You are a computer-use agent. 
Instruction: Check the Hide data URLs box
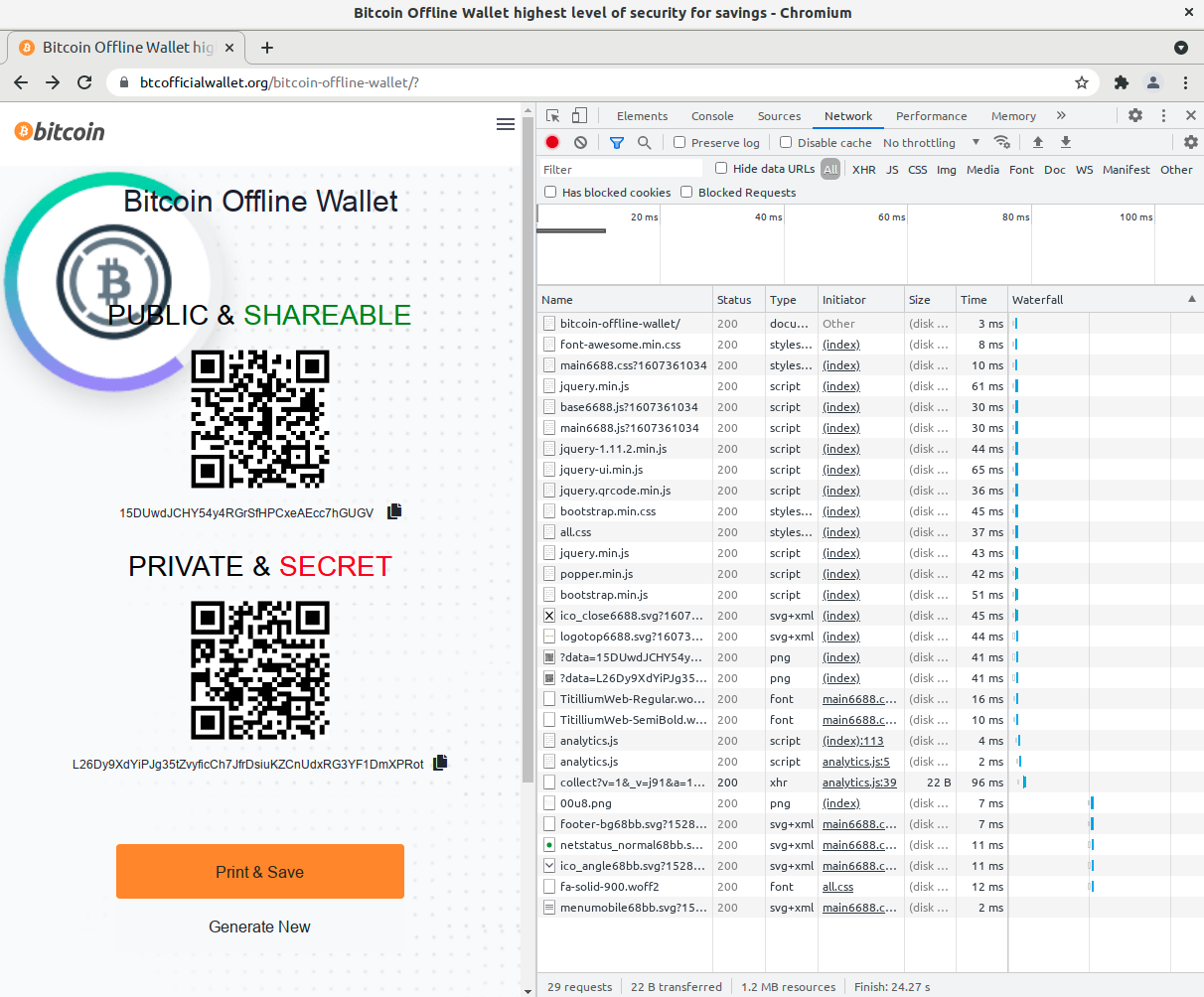719,167
